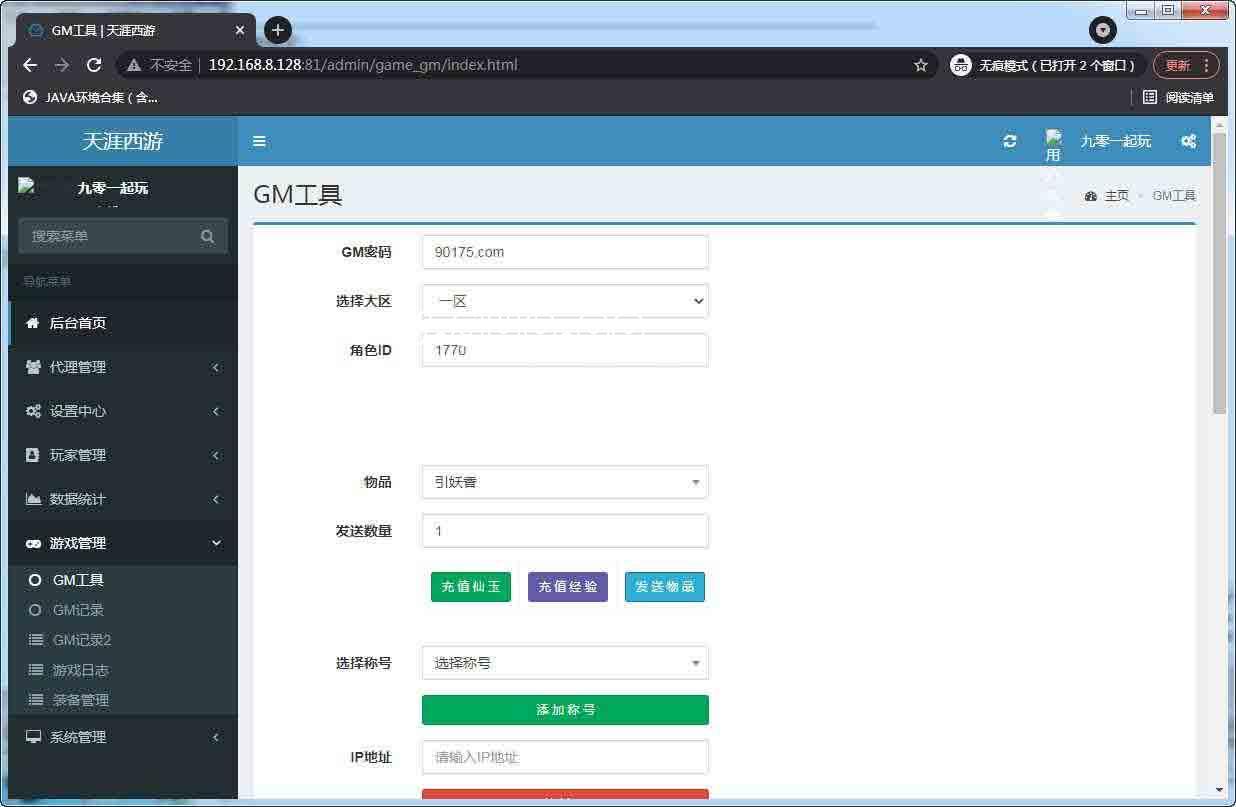Open 游戏日志 from the sidebar

pyautogui.click(x=80, y=670)
